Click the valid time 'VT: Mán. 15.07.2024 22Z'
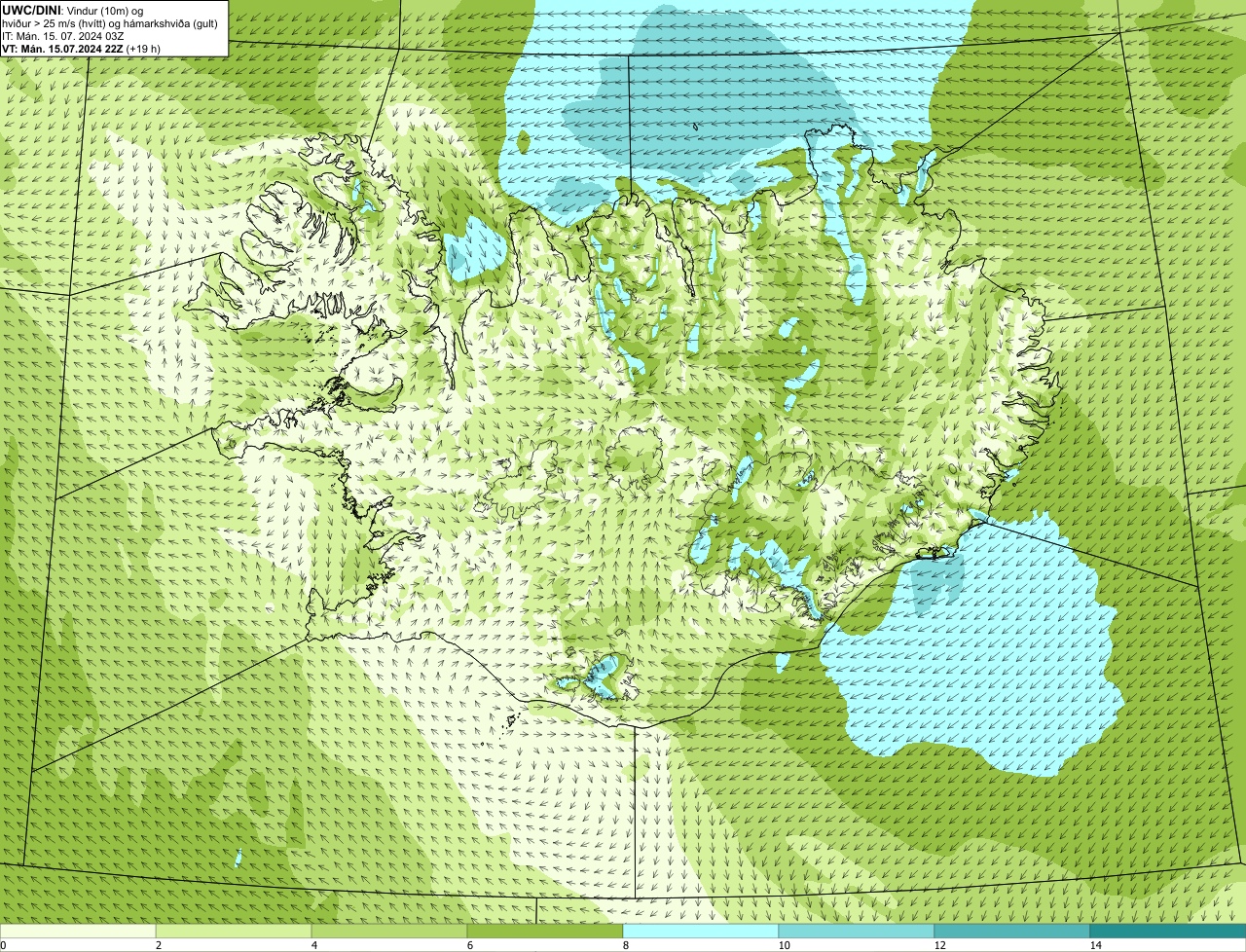 [62, 48]
